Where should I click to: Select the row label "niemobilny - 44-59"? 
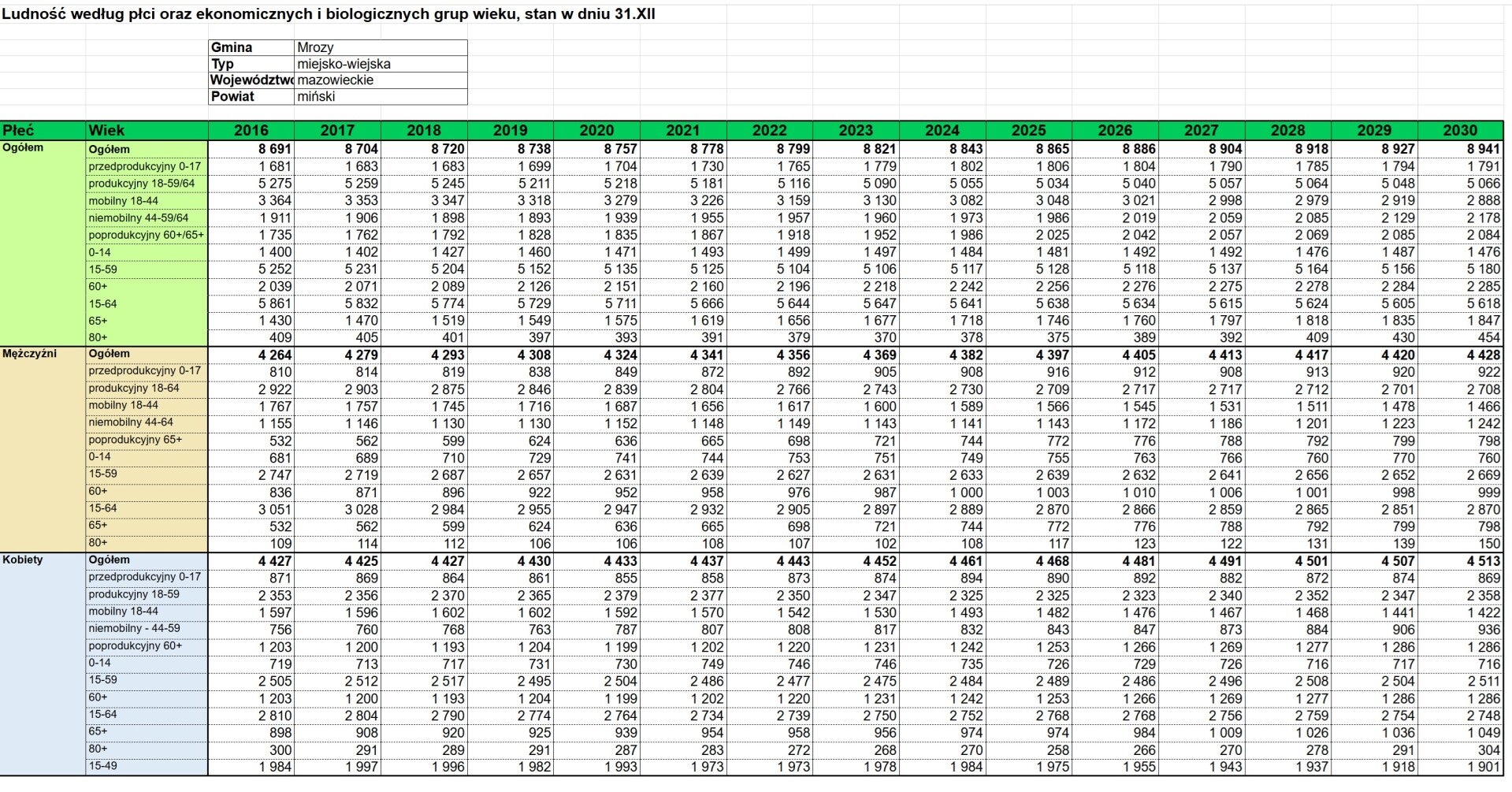[147, 629]
